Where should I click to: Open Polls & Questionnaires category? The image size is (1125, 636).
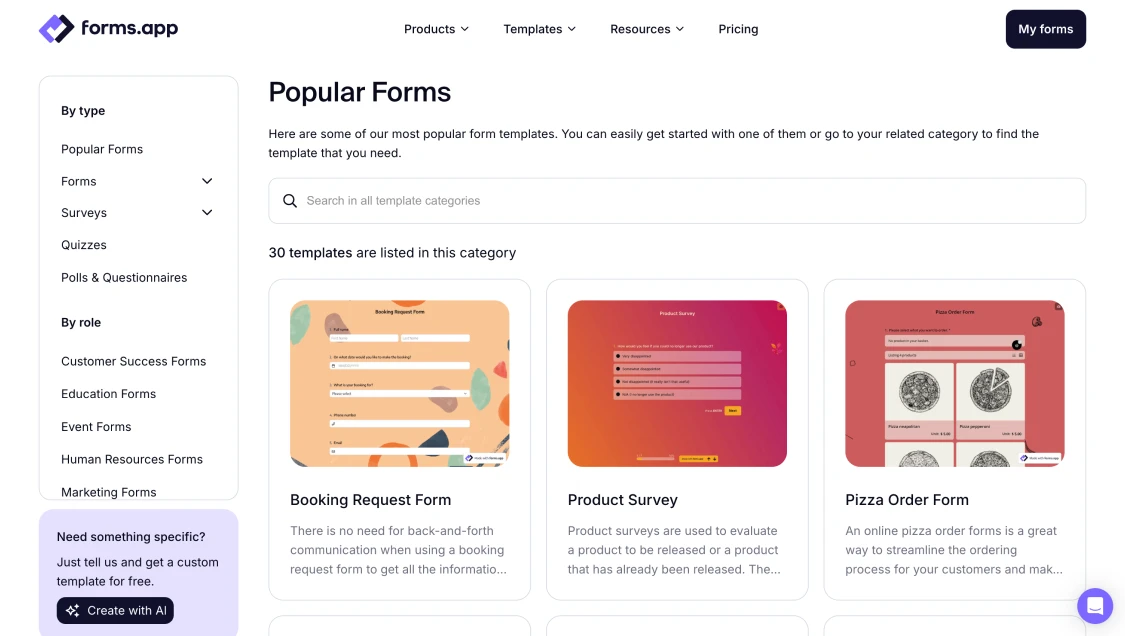[123, 277]
